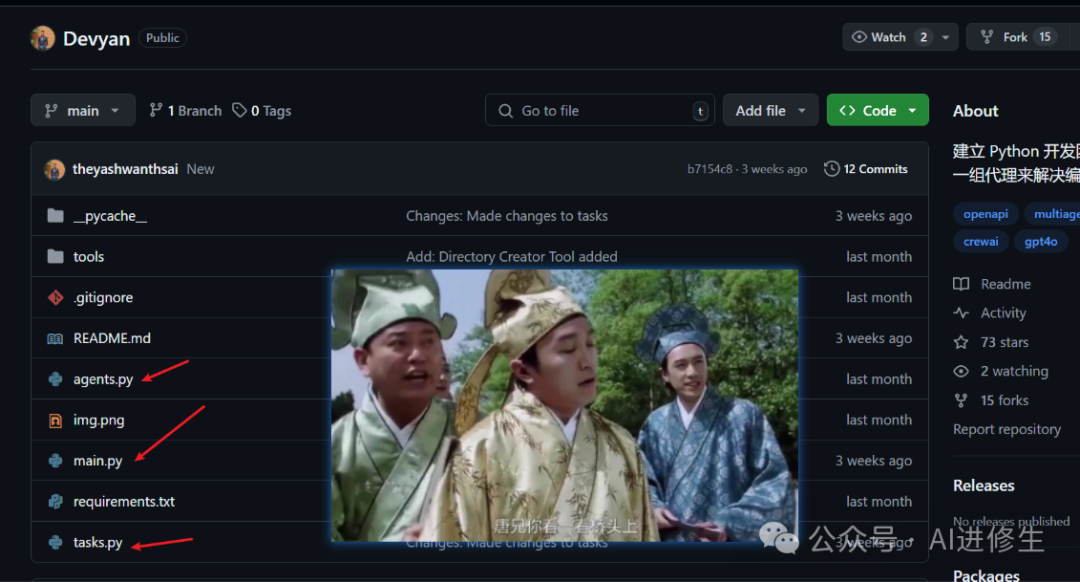Click the Devyan repository name

click(x=96, y=39)
